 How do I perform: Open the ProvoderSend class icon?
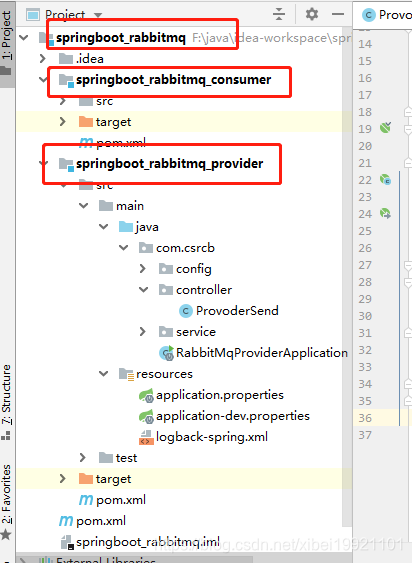[x=186, y=311]
